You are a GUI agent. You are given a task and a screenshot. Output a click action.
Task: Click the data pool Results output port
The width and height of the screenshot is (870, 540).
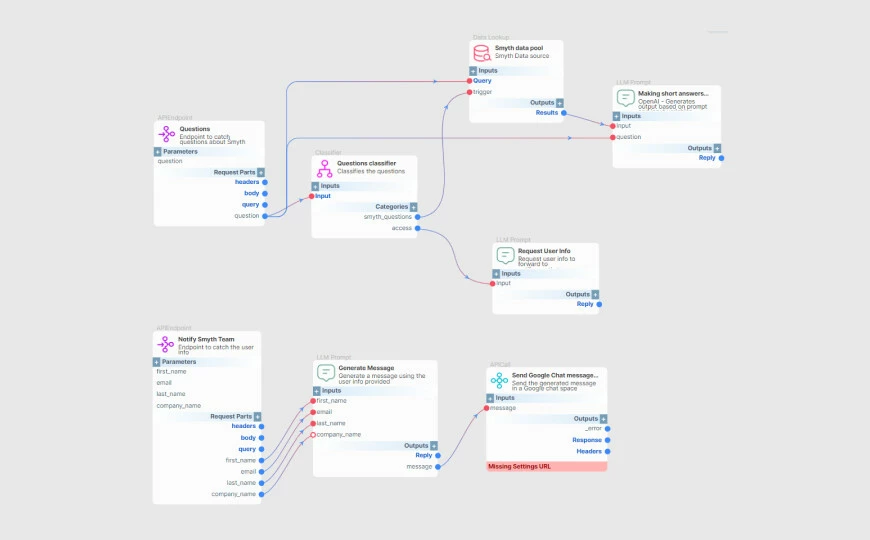pyautogui.click(x=564, y=113)
